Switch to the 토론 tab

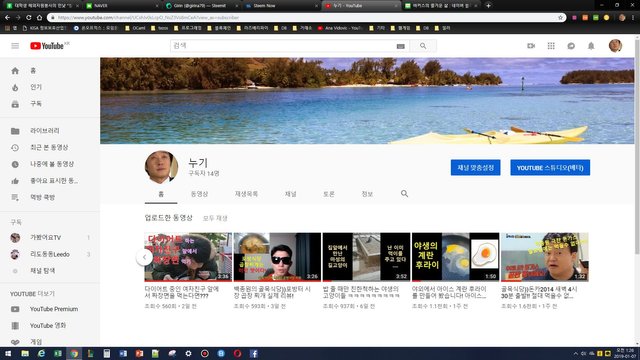tap(329, 194)
